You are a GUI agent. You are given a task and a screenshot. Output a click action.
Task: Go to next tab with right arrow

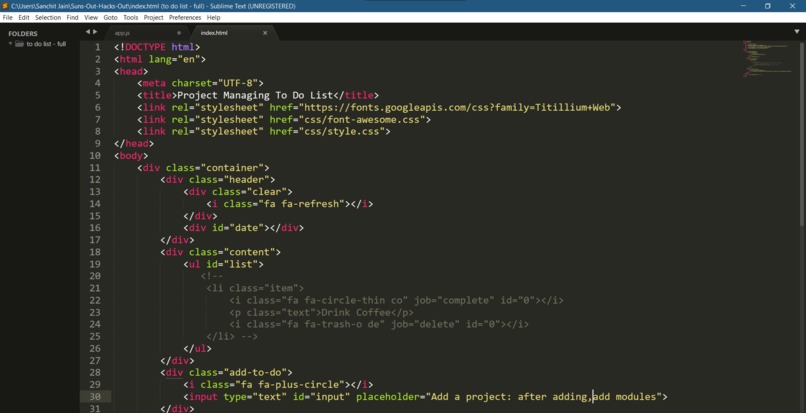95,32
